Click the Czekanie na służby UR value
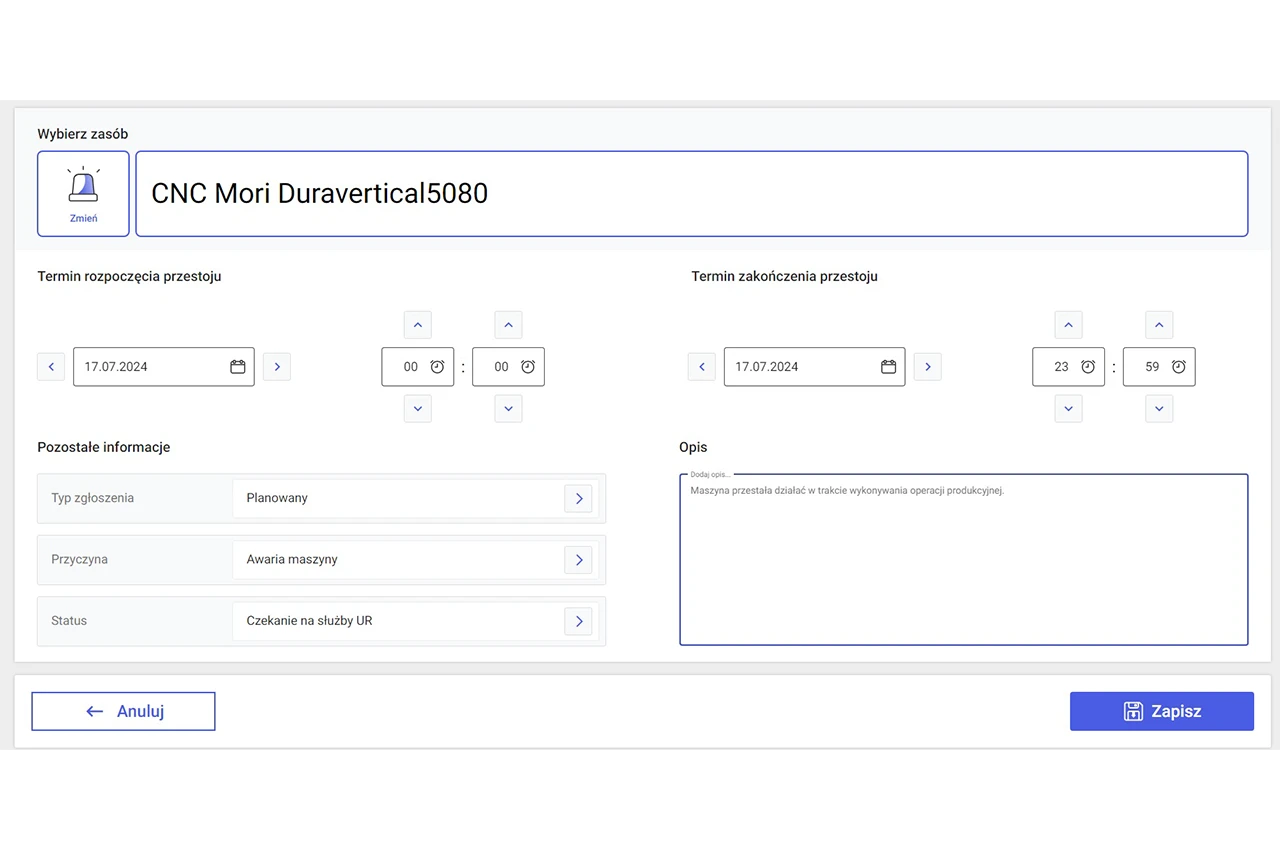 tap(309, 621)
